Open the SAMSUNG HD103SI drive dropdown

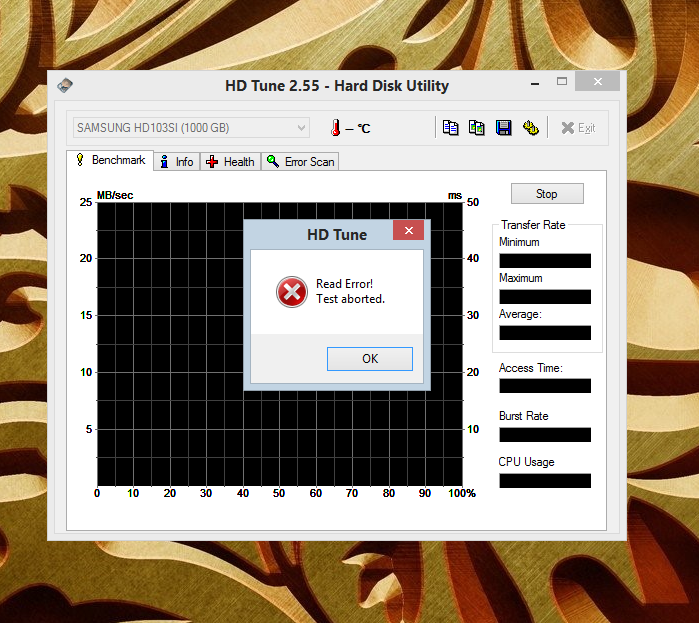[x=191, y=128]
